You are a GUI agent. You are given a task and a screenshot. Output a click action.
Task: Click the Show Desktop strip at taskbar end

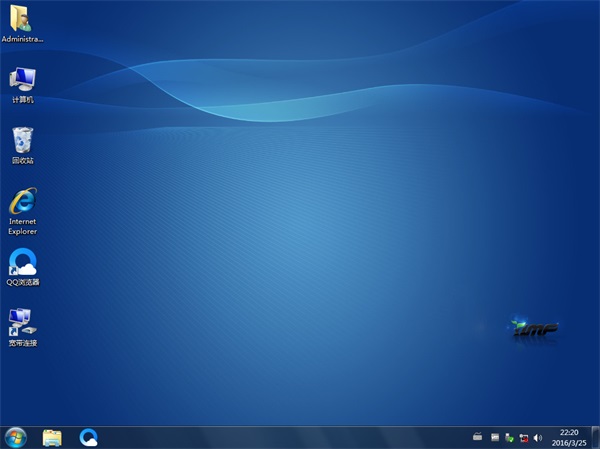[x=596, y=437]
